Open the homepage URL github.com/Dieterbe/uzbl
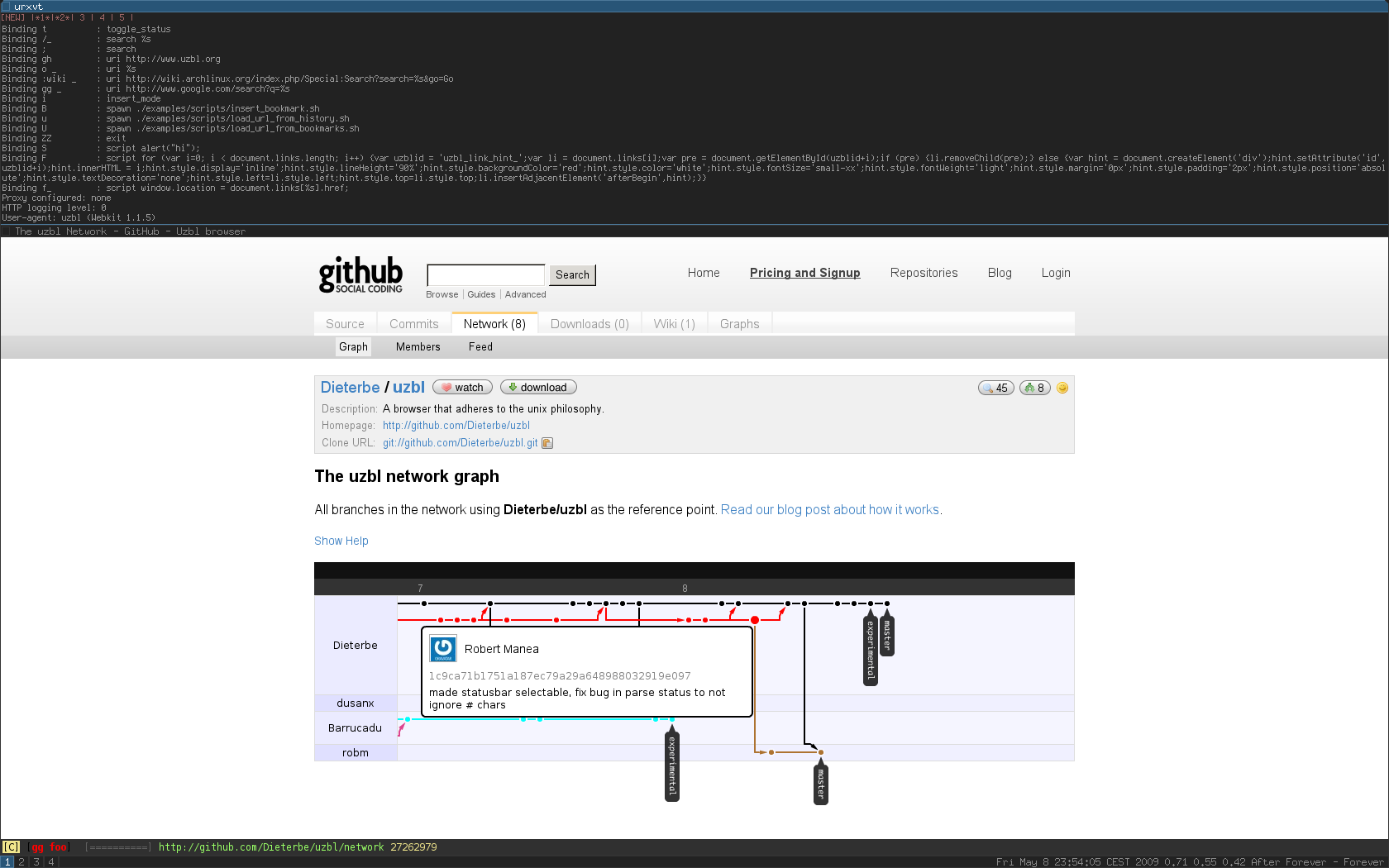Screen dimensions: 1389x868 (456, 426)
